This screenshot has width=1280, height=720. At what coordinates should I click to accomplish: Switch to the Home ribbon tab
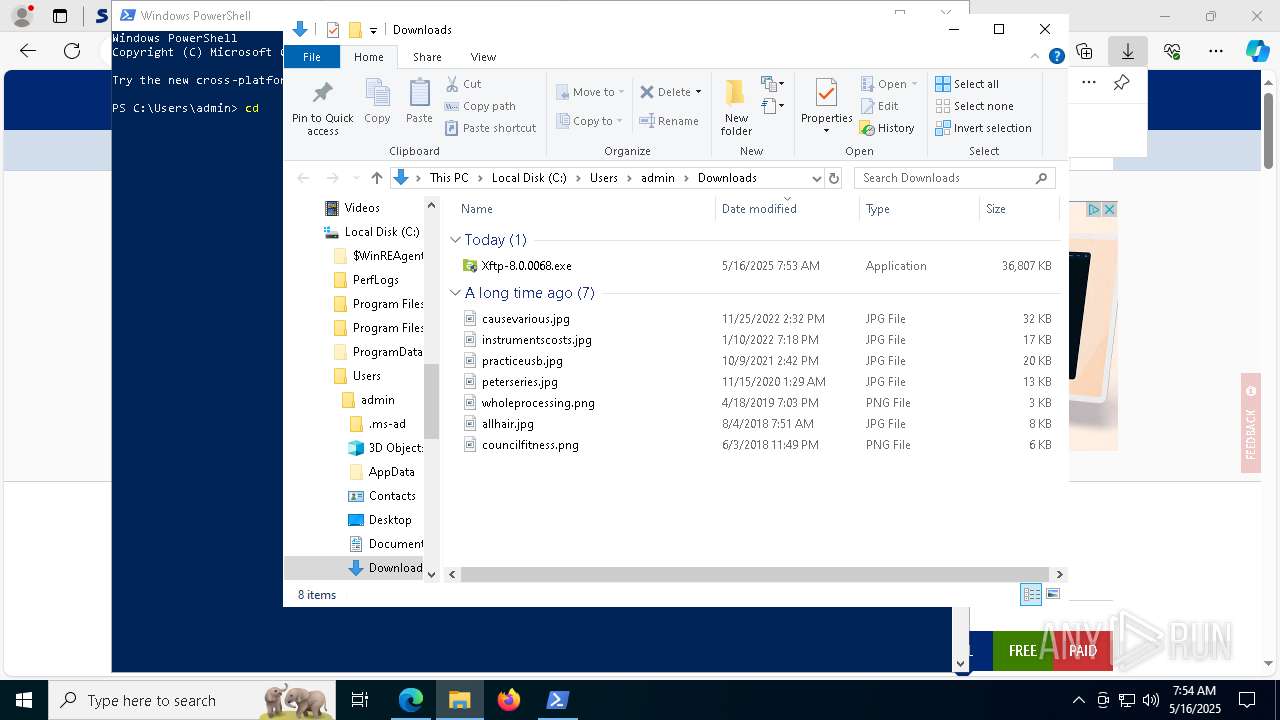pos(368,57)
